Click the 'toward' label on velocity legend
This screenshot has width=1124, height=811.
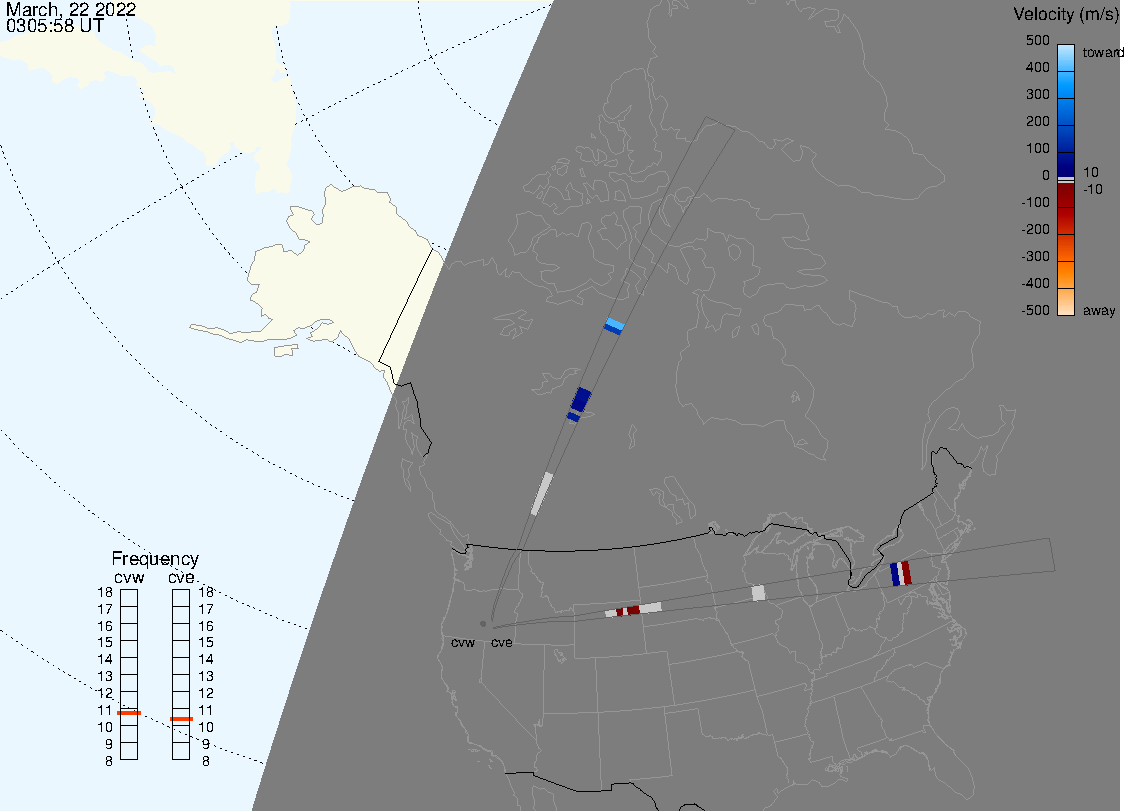(x=1102, y=52)
